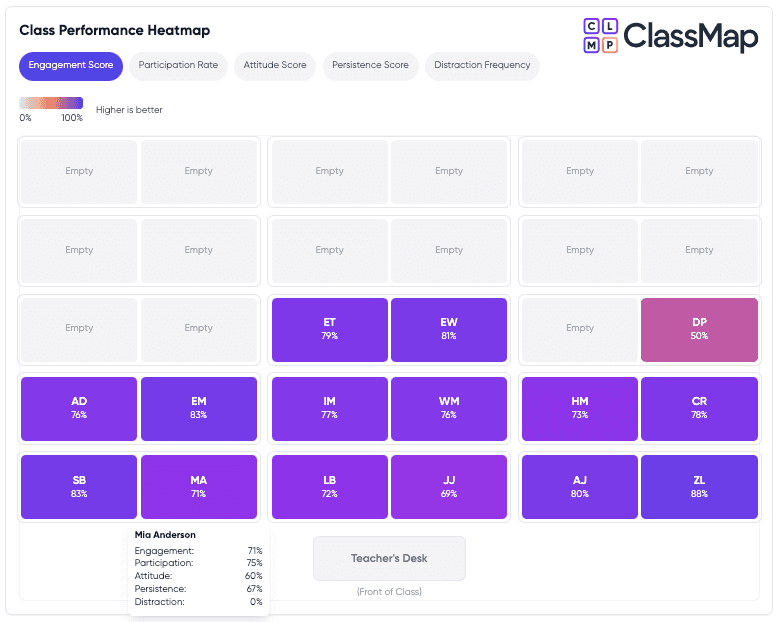Click the EM seat showing 83%
Screen dimensions: 779x622
click(199, 408)
